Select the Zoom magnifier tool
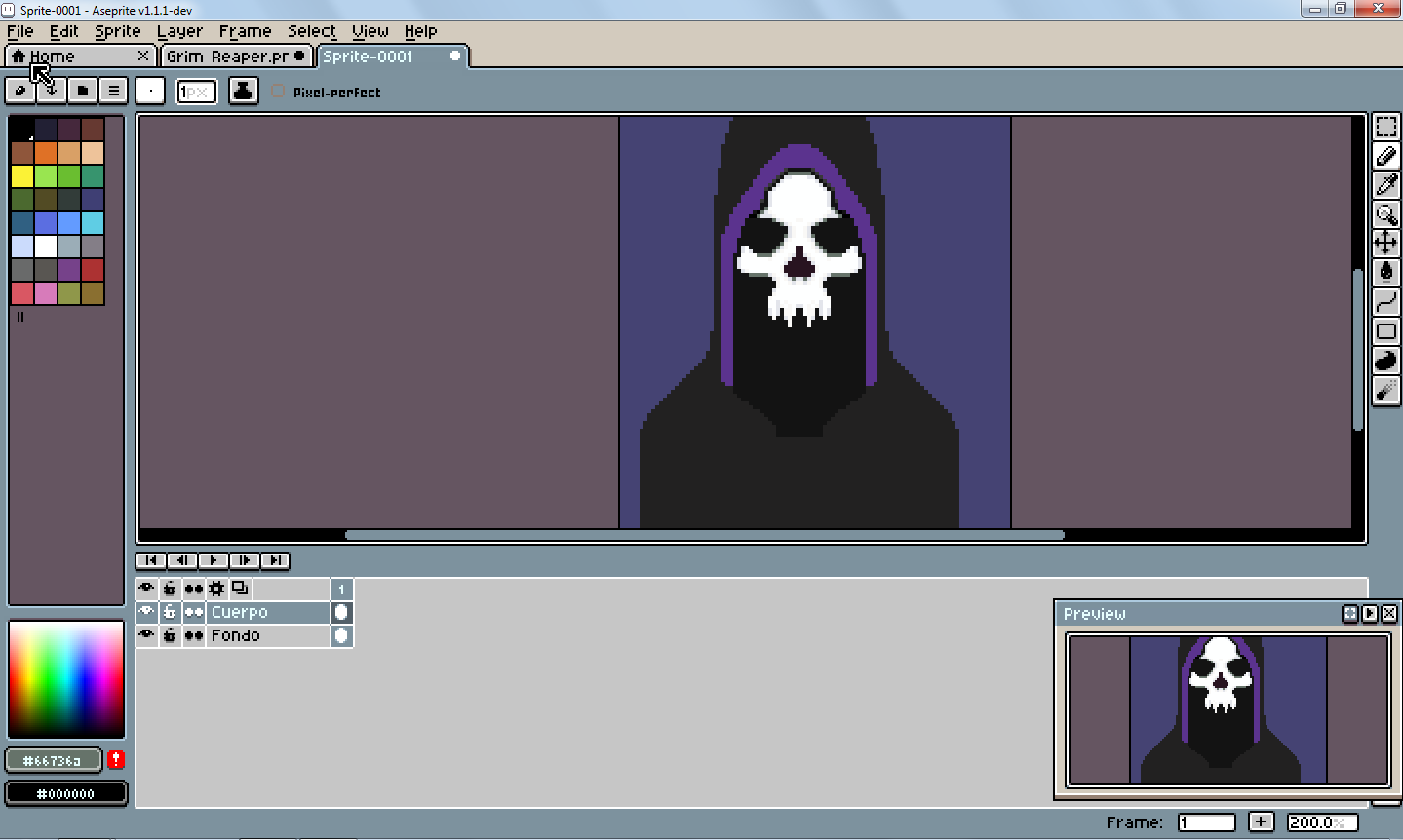This screenshot has height=840, width=1403. pyautogui.click(x=1385, y=214)
